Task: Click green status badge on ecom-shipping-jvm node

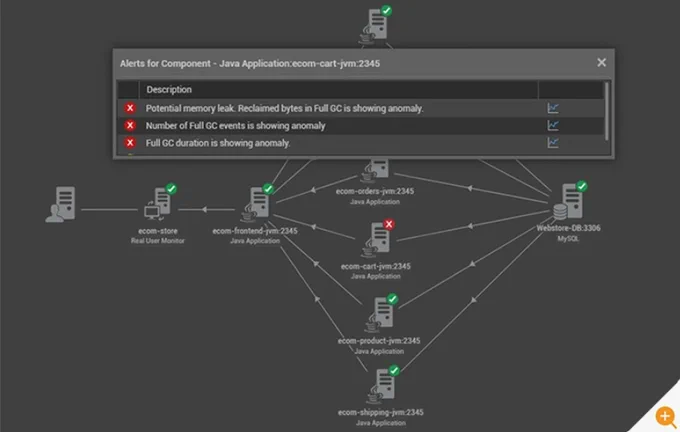Action: click(394, 371)
